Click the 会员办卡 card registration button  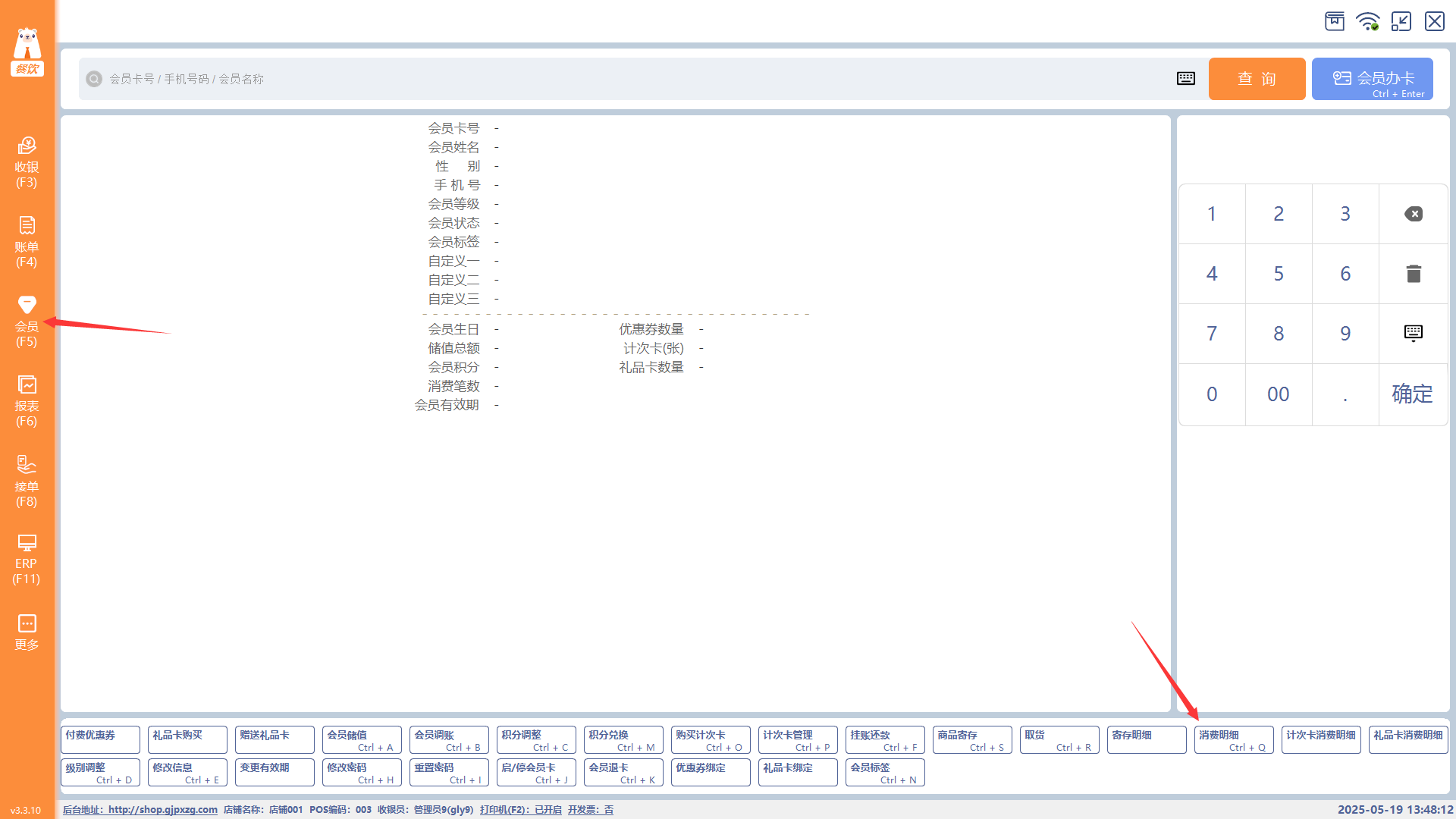[x=1372, y=79]
